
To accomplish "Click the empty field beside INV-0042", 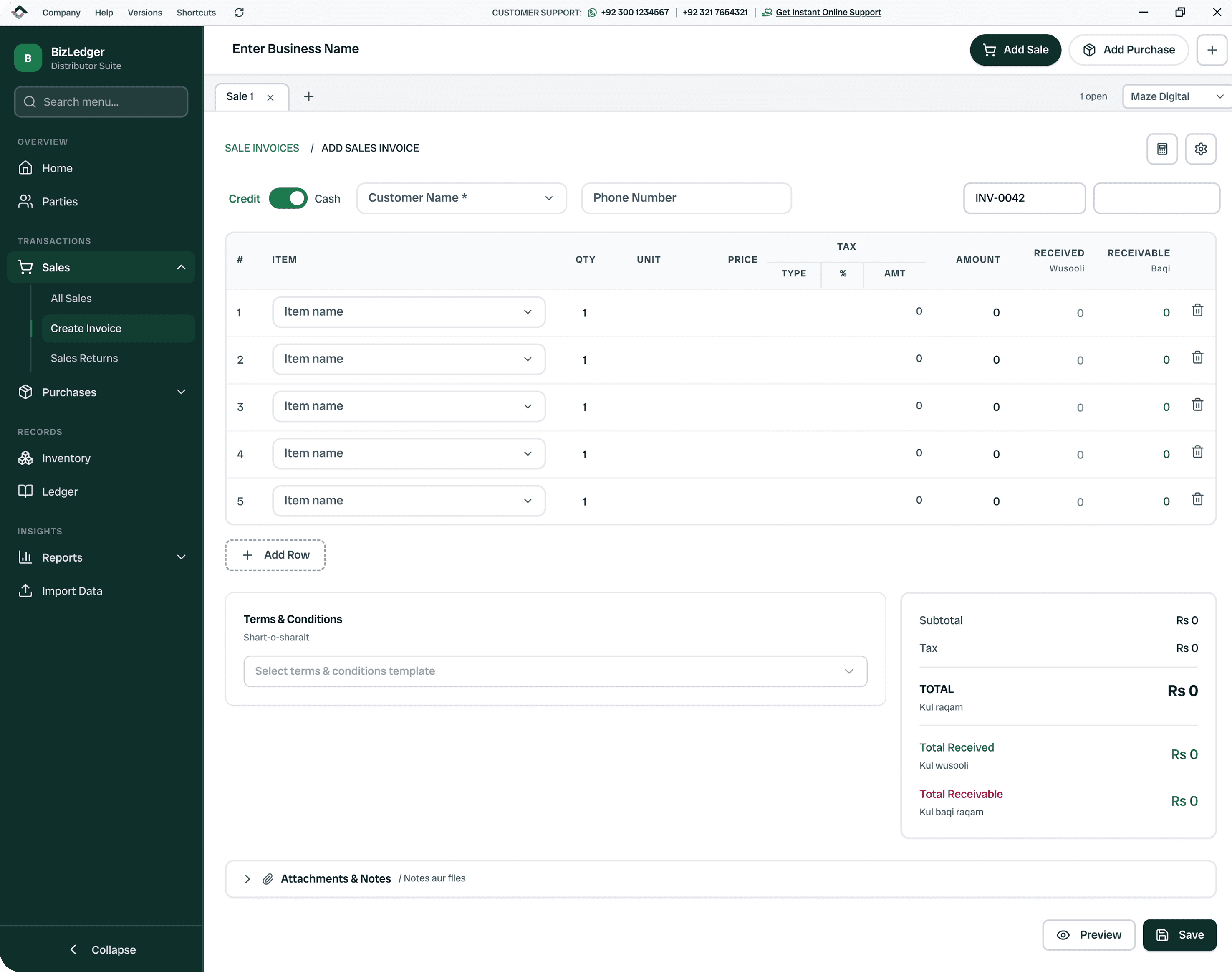I will 1156,198.
